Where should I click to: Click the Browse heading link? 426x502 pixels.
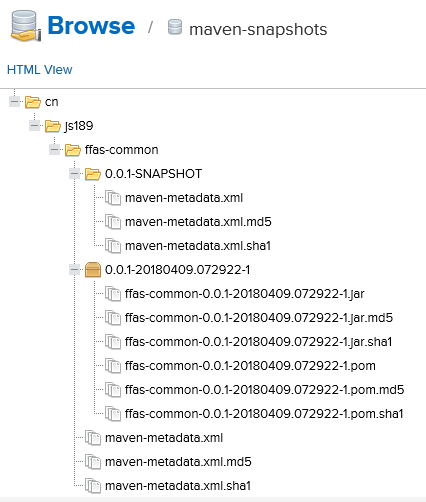point(91,26)
